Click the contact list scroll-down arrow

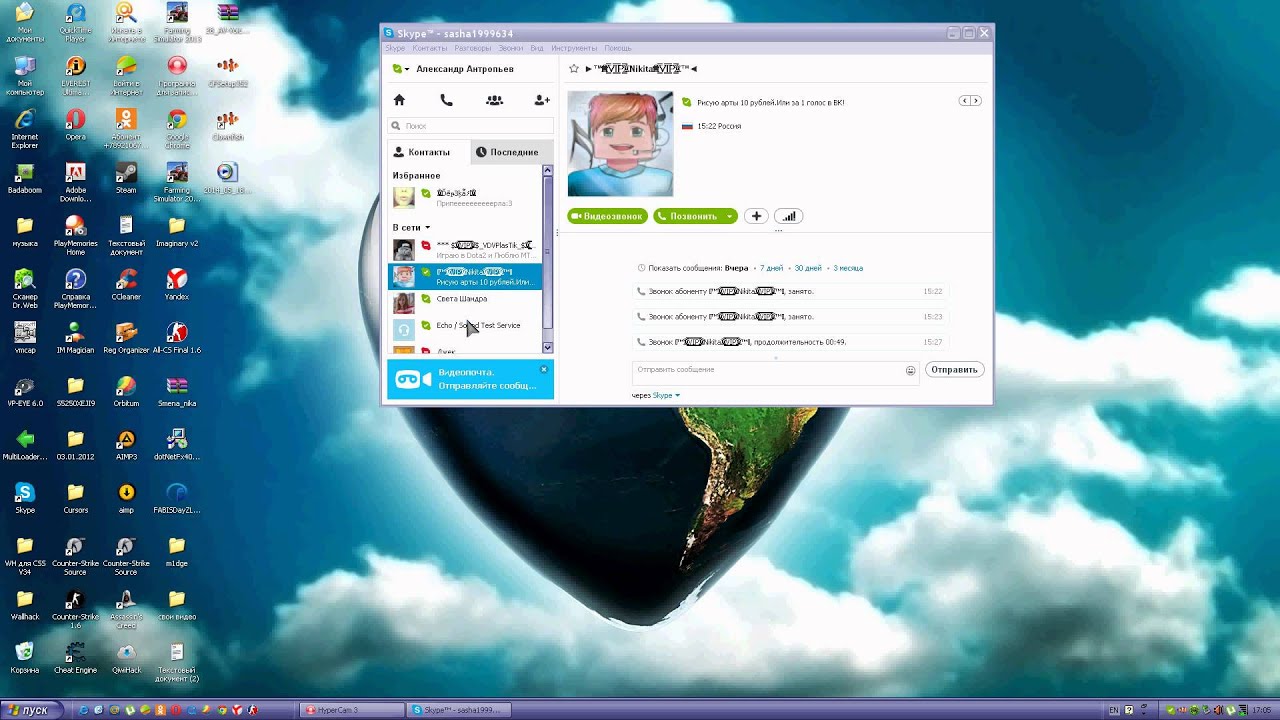(547, 347)
